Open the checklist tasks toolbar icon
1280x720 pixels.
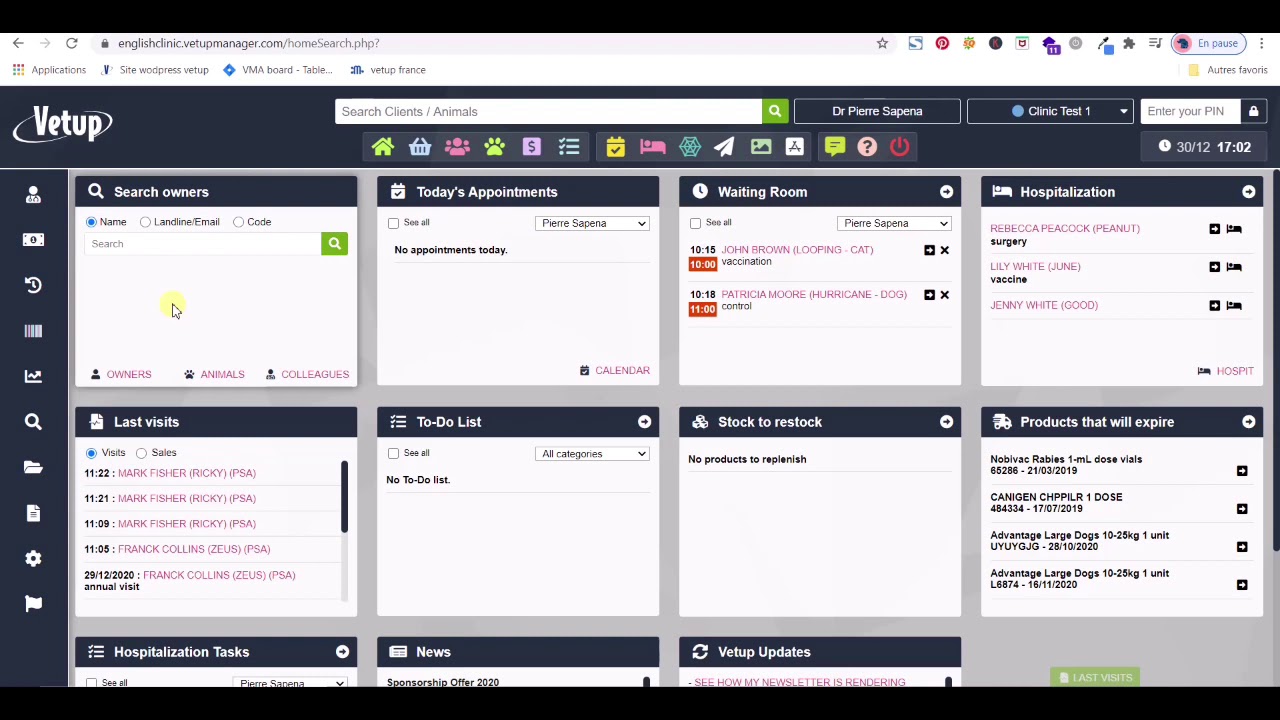tap(569, 147)
